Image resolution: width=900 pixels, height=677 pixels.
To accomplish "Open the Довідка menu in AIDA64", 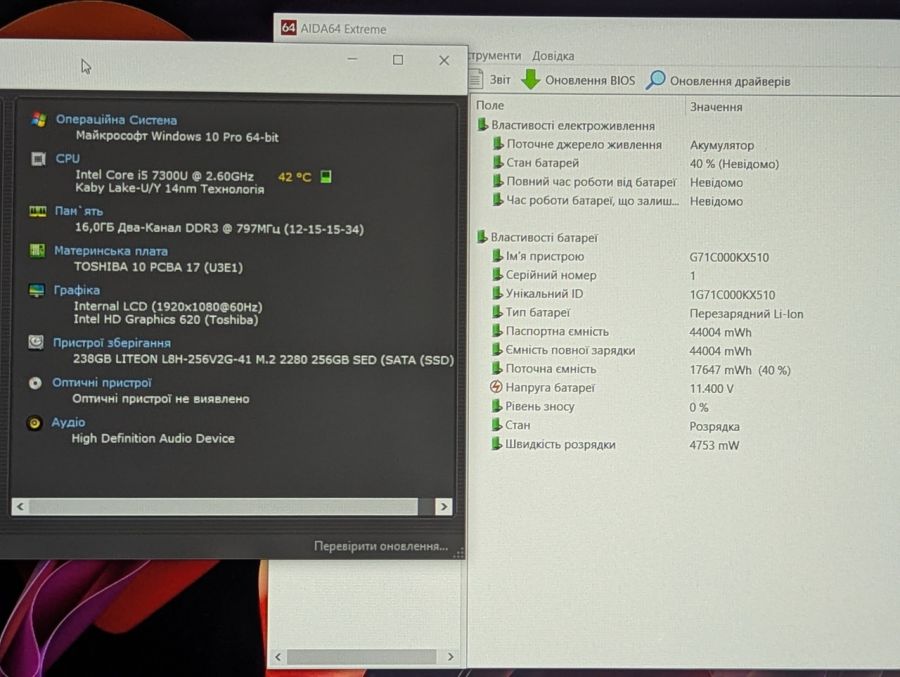I will 553,56.
